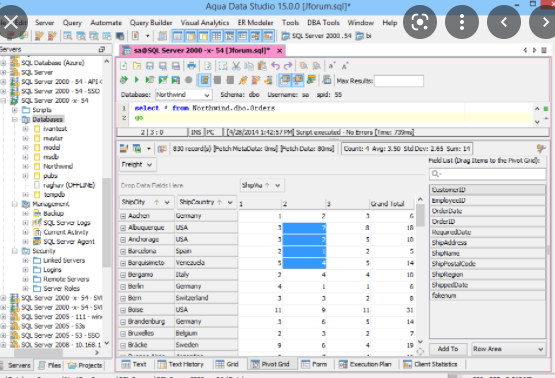555x378 pixels.
Task: Switch to the Files panel tab
Action: (x=50, y=365)
